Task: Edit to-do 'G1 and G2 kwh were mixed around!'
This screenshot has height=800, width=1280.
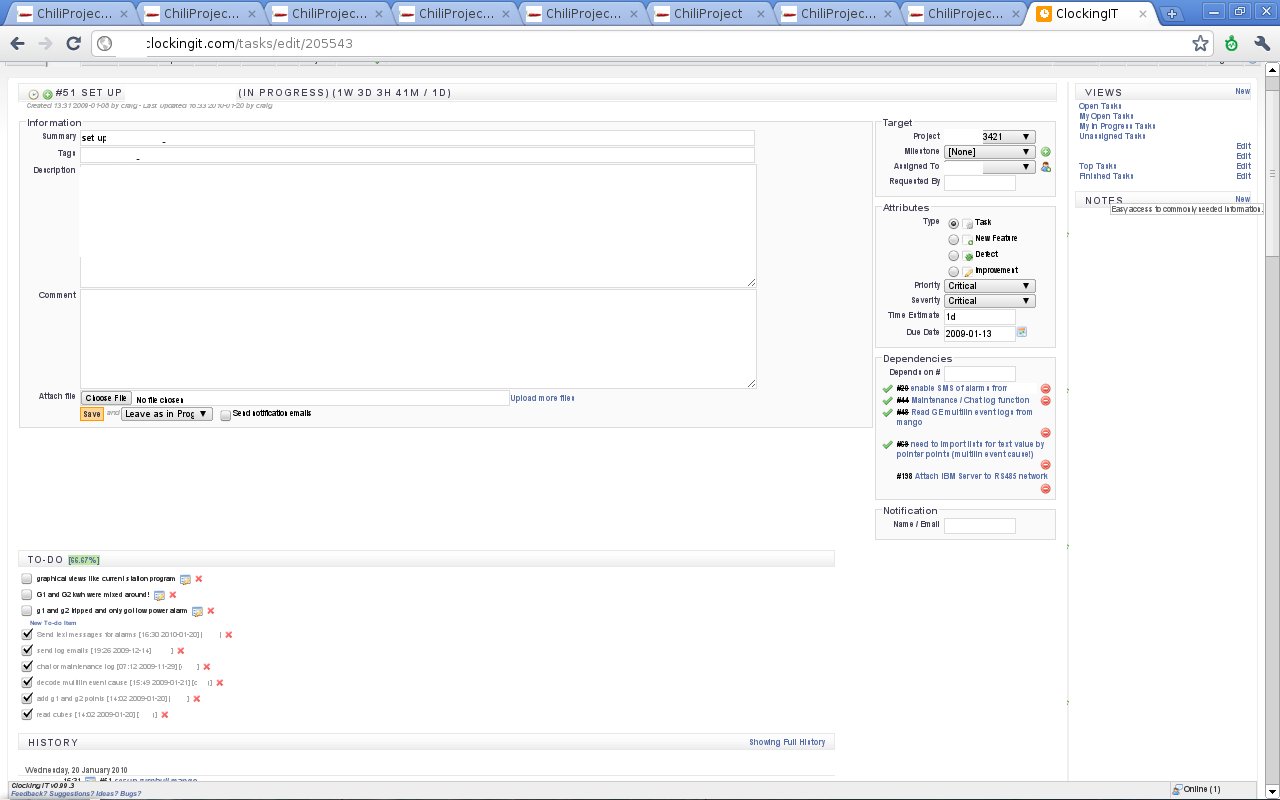Action: (159, 595)
